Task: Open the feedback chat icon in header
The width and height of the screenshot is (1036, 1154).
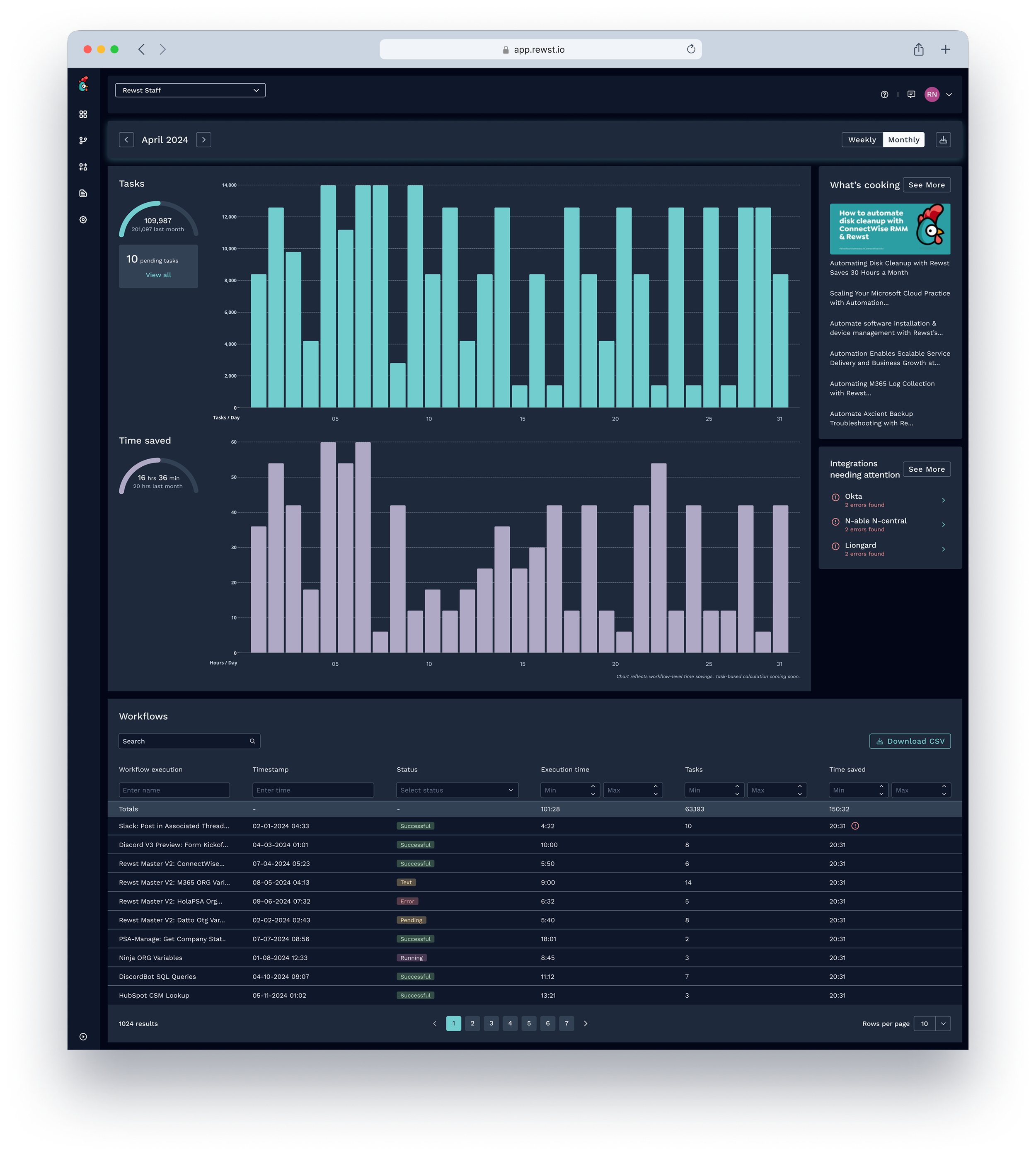Action: click(x=911, y=95)
